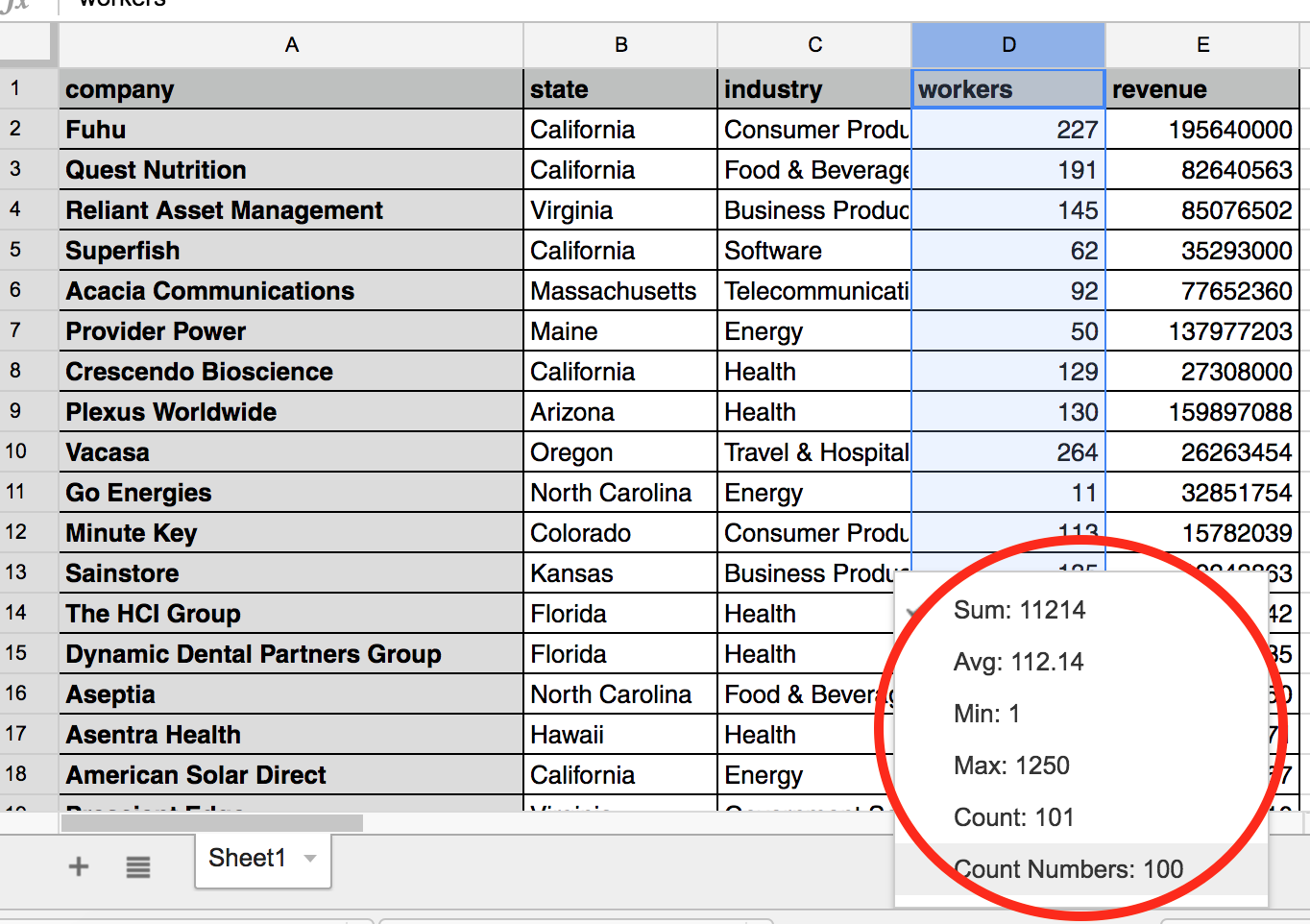Click the revenue value 15782039
The image size is (1310, 924).
point(1202,533)
